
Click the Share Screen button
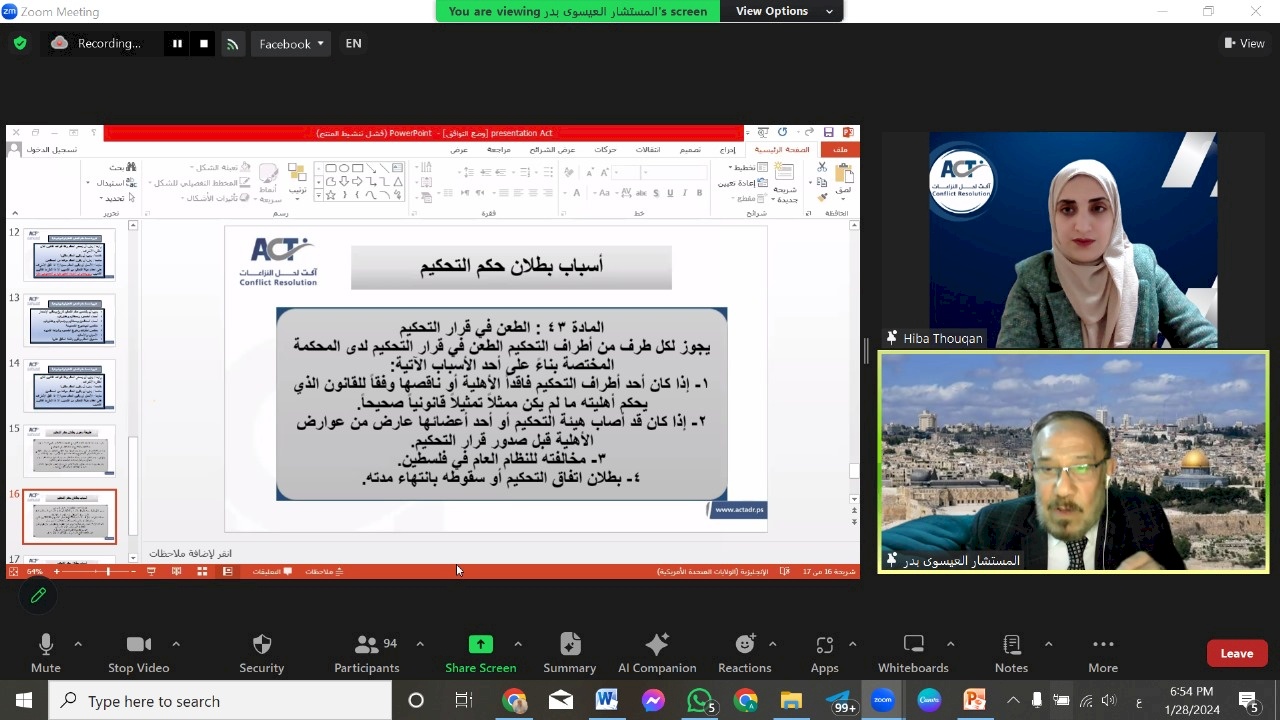481,653
